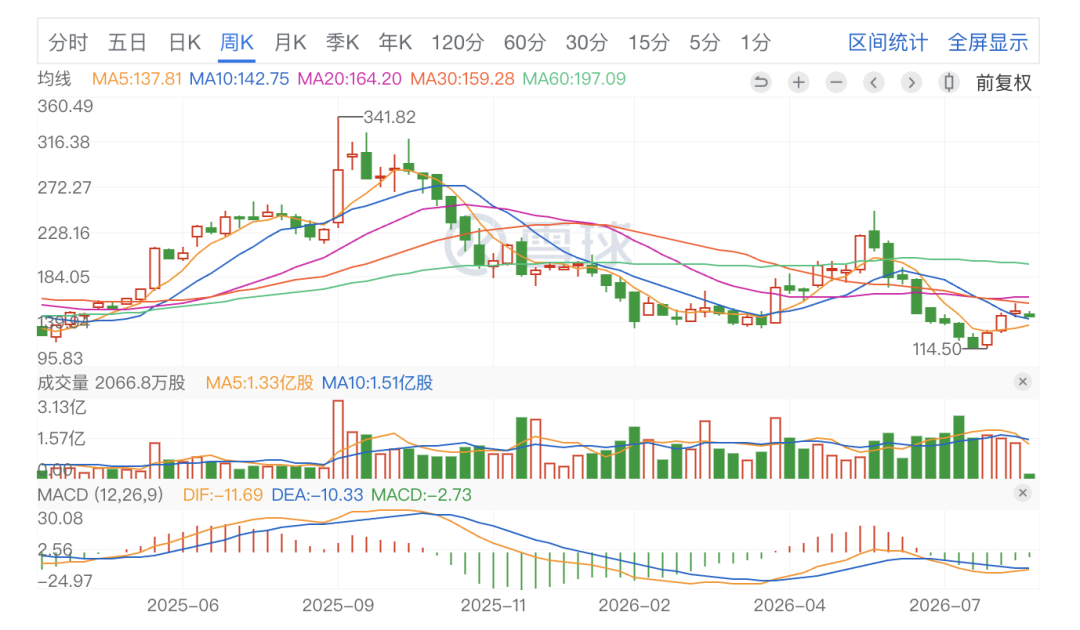Click MA5:137.81 legend value
This screenshot has width=1080, height=630.
coord(136,79)
